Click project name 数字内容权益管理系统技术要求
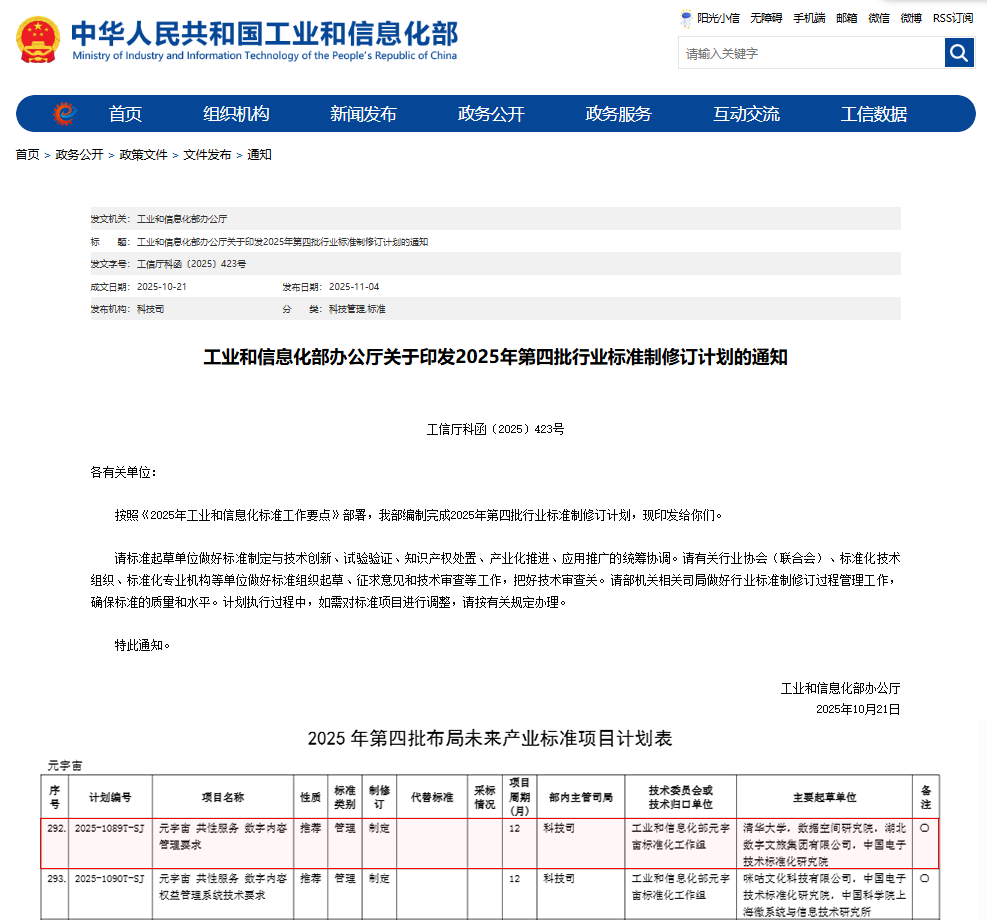The width and height of the screenshot is (987, 920). pos(223,887)
